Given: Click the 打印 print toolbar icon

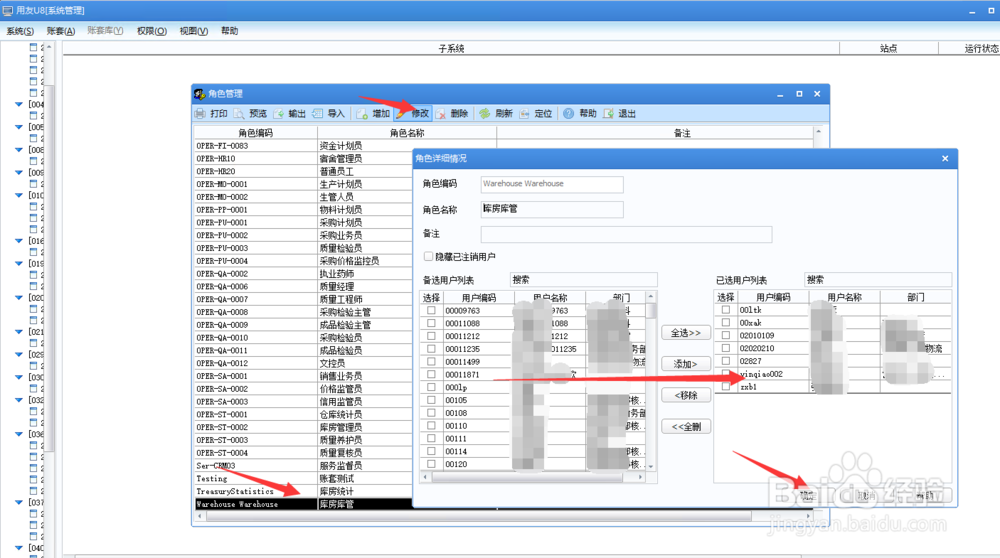Looking at the screenshot, I should (x=200, y=114).
